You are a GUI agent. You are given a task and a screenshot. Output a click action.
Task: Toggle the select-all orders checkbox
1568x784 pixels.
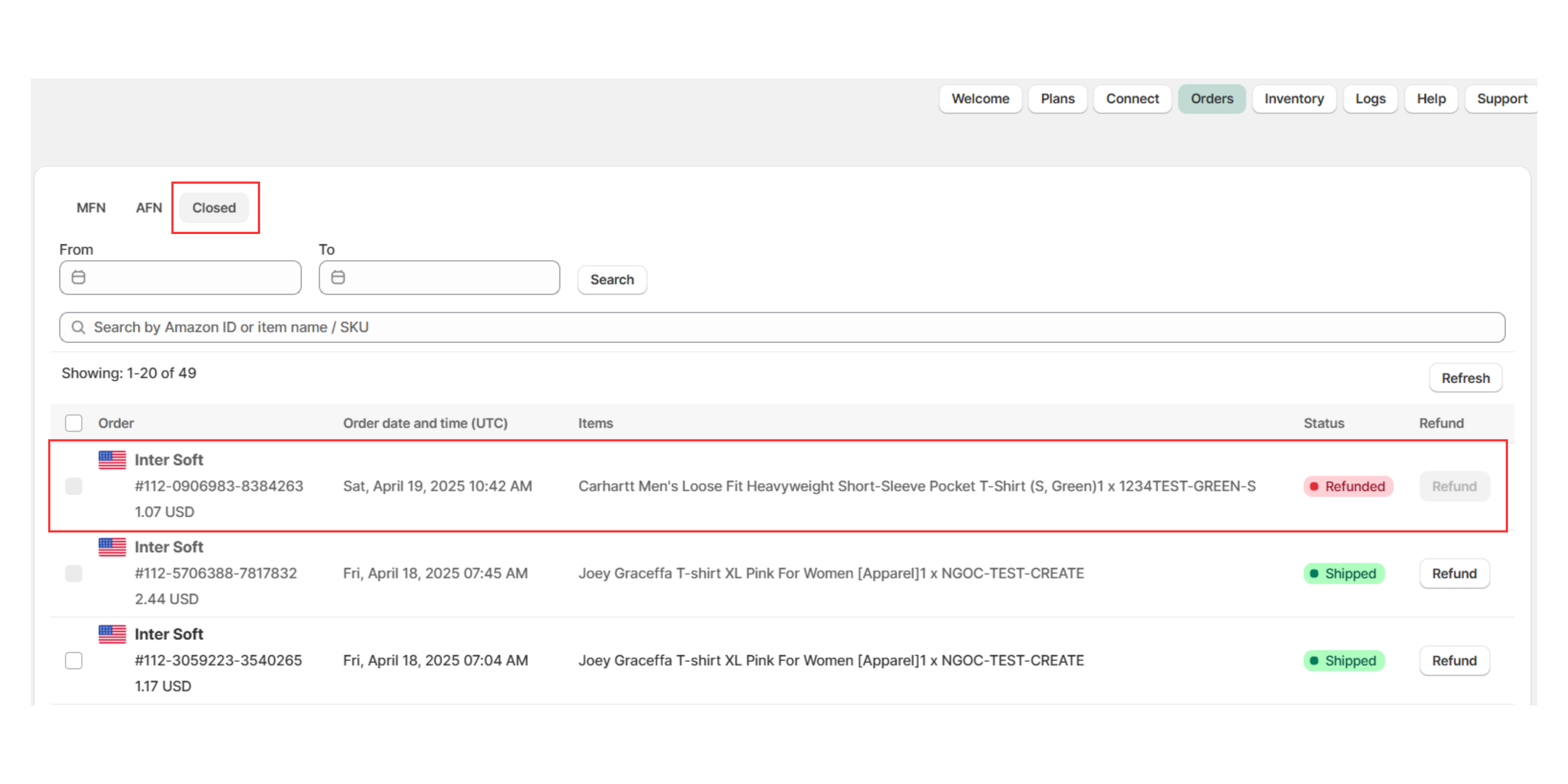click(x=73, y=423)
